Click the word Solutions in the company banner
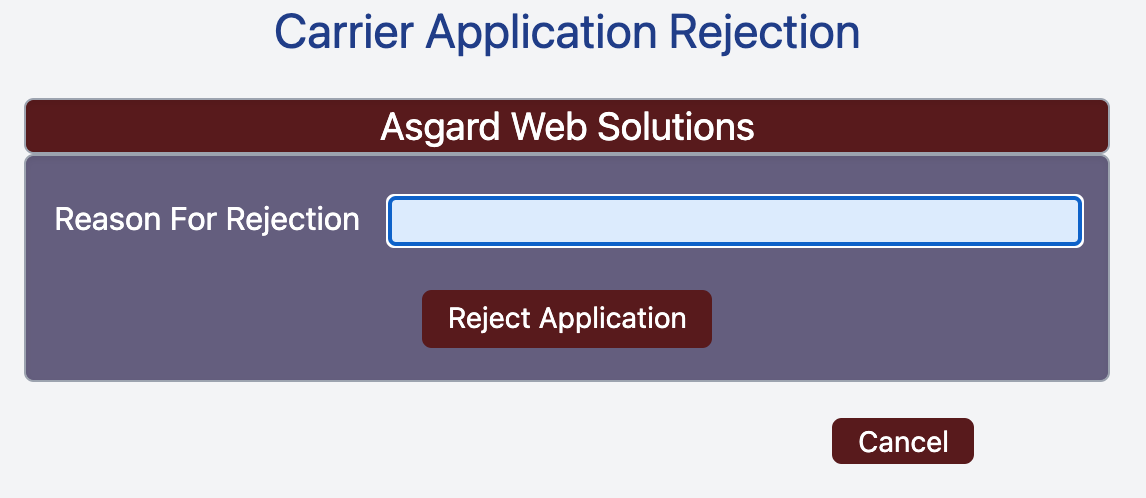The height and width of the screenshot is (498, 1146). [x=676, y=127]
